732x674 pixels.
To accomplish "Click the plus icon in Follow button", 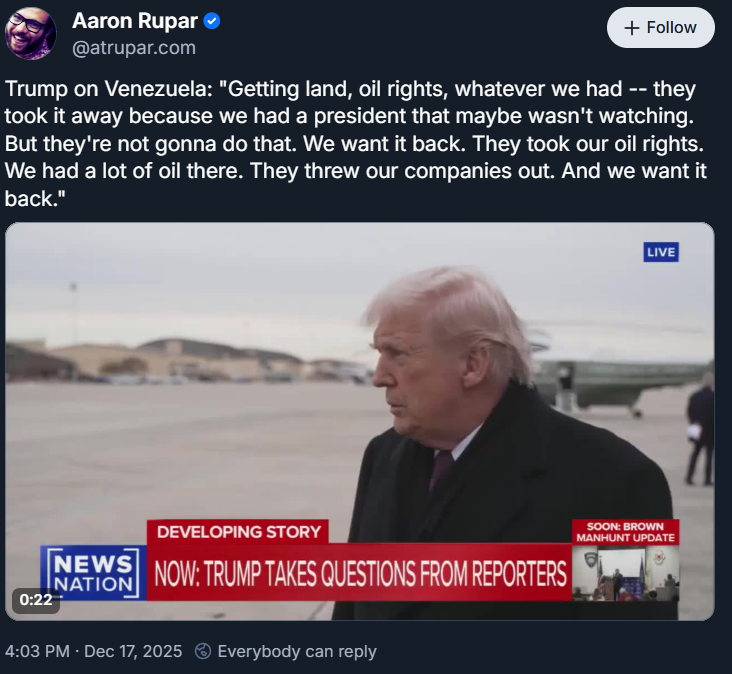I will tap(631, 28).
